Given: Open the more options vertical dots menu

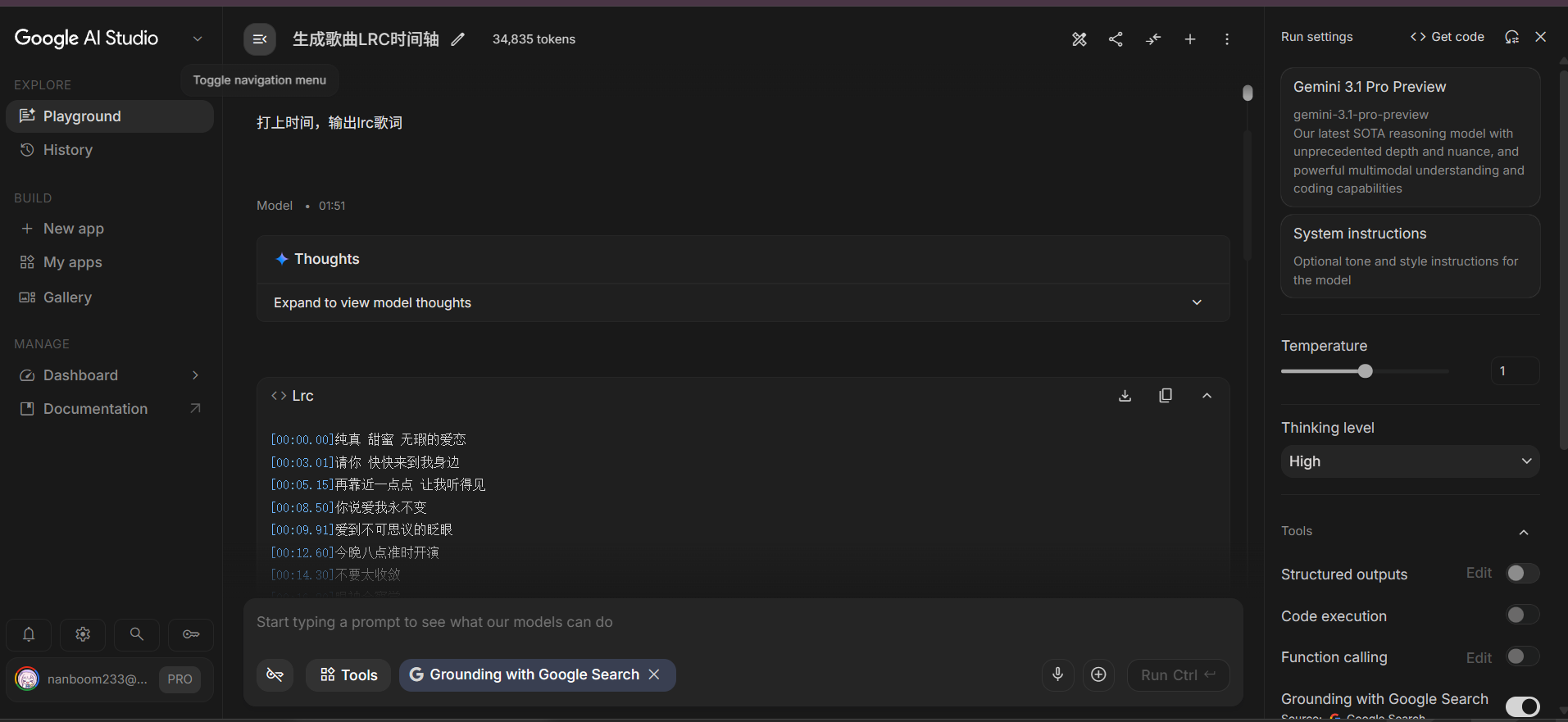Looking at the screenshot, I should click(x=1227, y=39).
